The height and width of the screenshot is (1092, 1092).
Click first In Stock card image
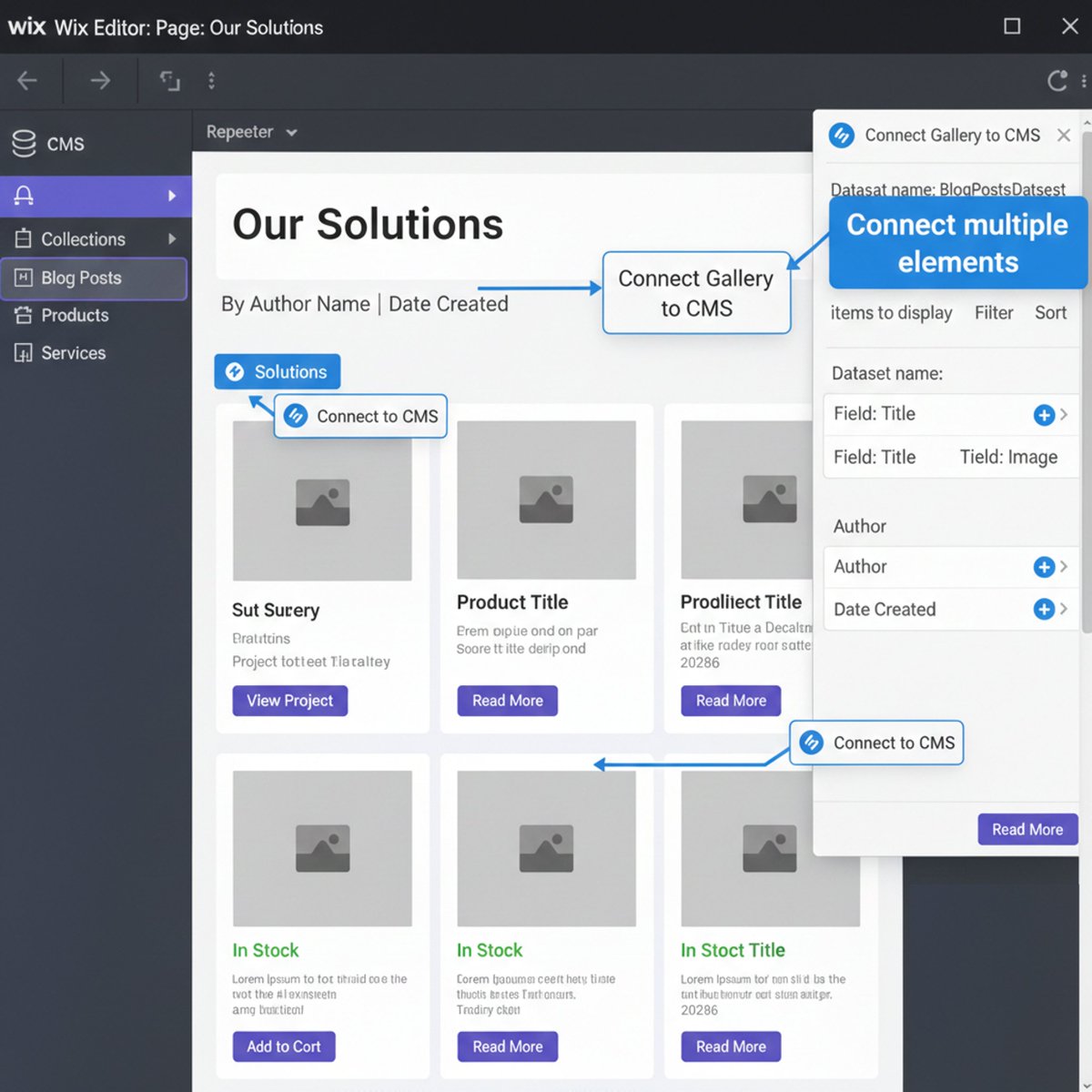pyautogui.click(x=322, y=848)
